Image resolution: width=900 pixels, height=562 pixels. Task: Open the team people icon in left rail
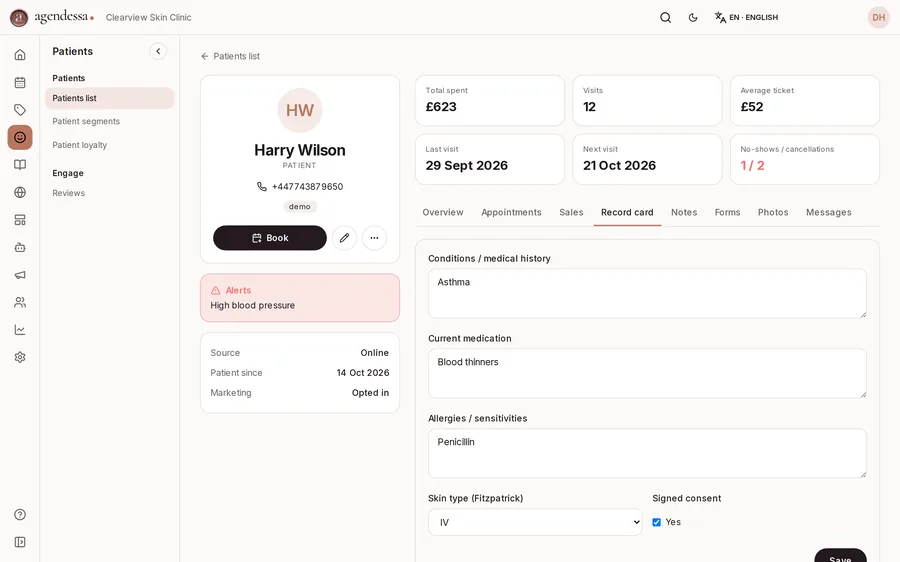20,302
